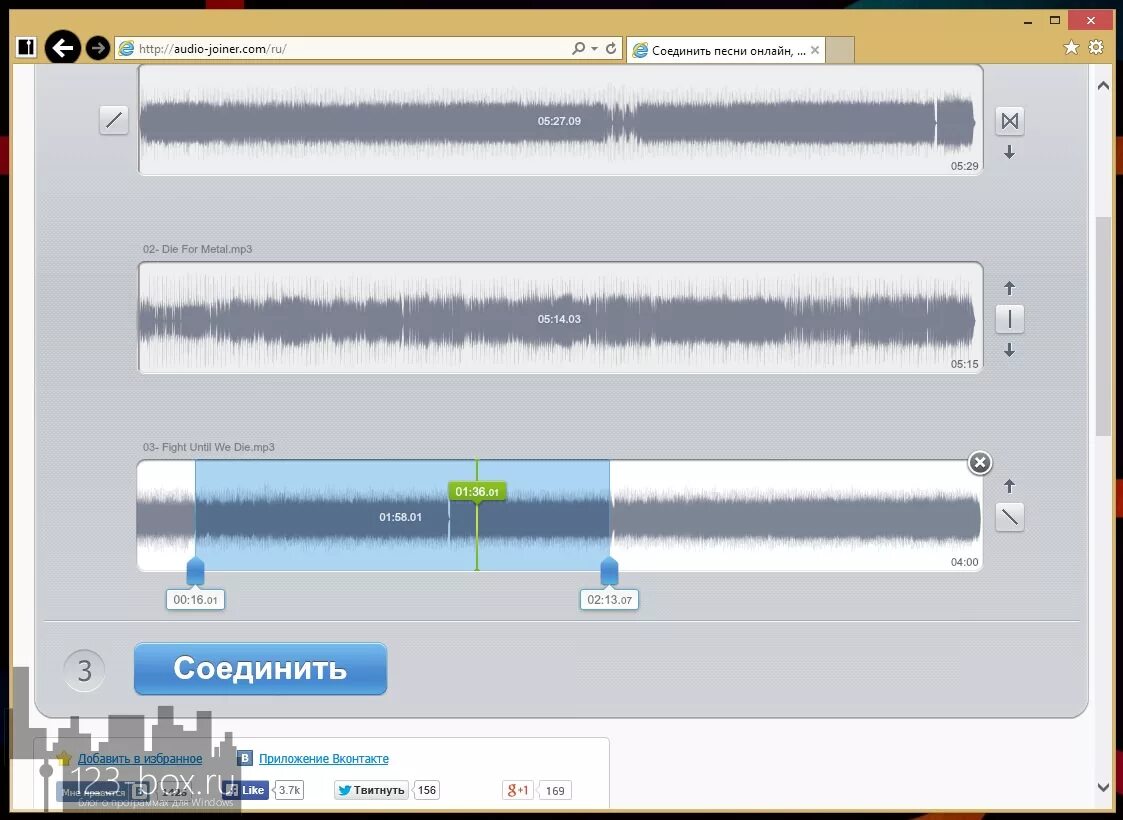Toggle crossfade icon on first track
This screenshot has width=1123, height=820.
pos(1009,121)
